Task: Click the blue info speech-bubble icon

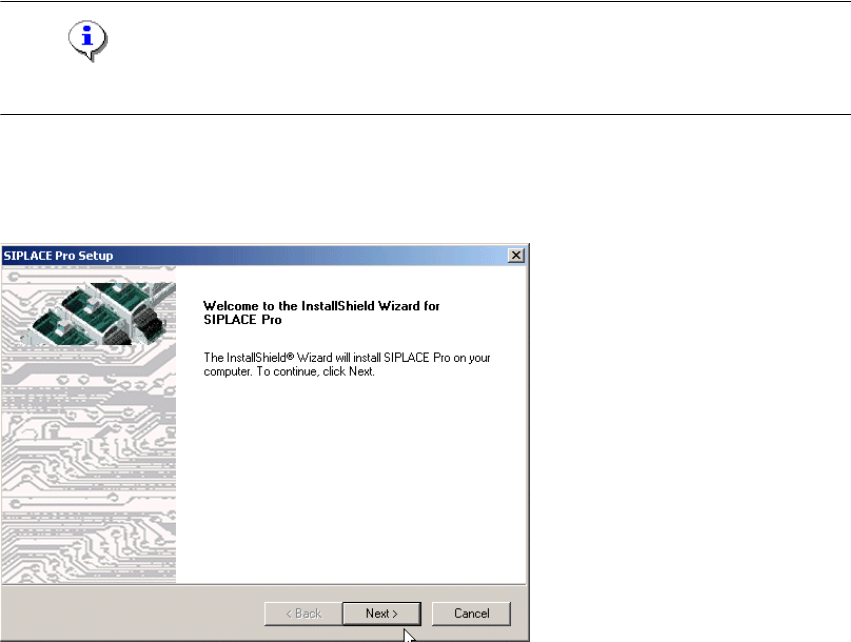Action: pos(87,41)
